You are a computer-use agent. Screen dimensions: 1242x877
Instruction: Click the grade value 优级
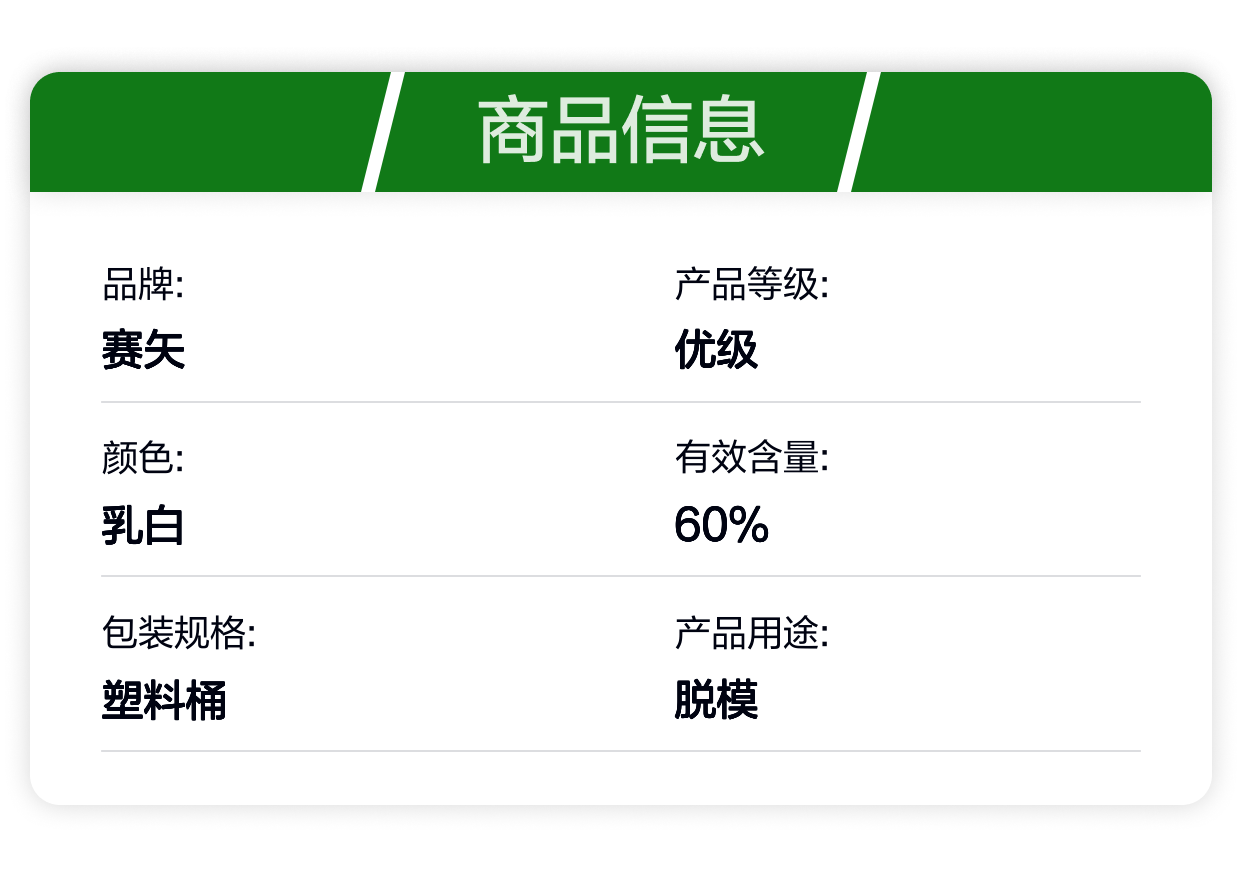click(x=716, y=350)
